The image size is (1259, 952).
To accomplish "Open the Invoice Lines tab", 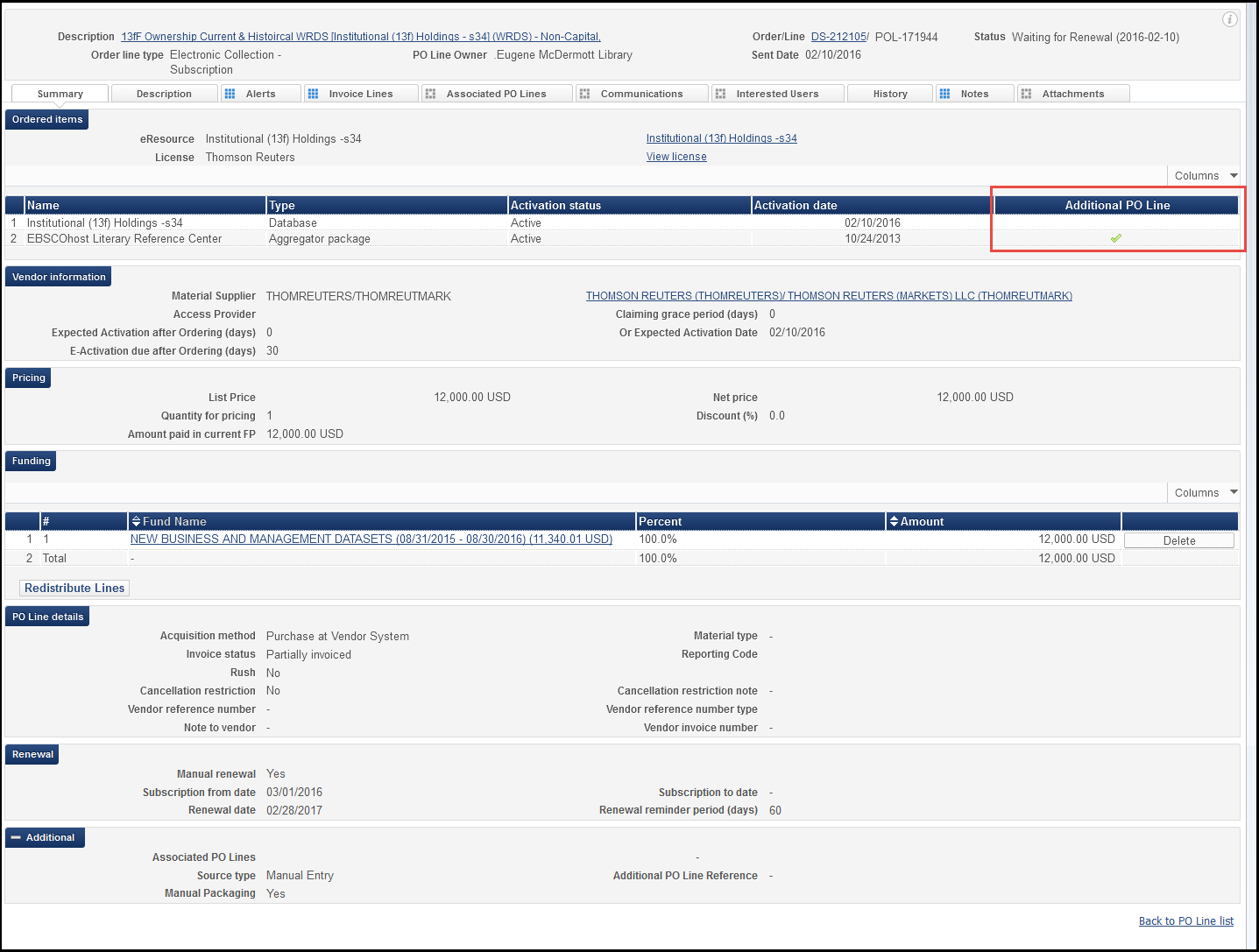I will pos(361,94).
